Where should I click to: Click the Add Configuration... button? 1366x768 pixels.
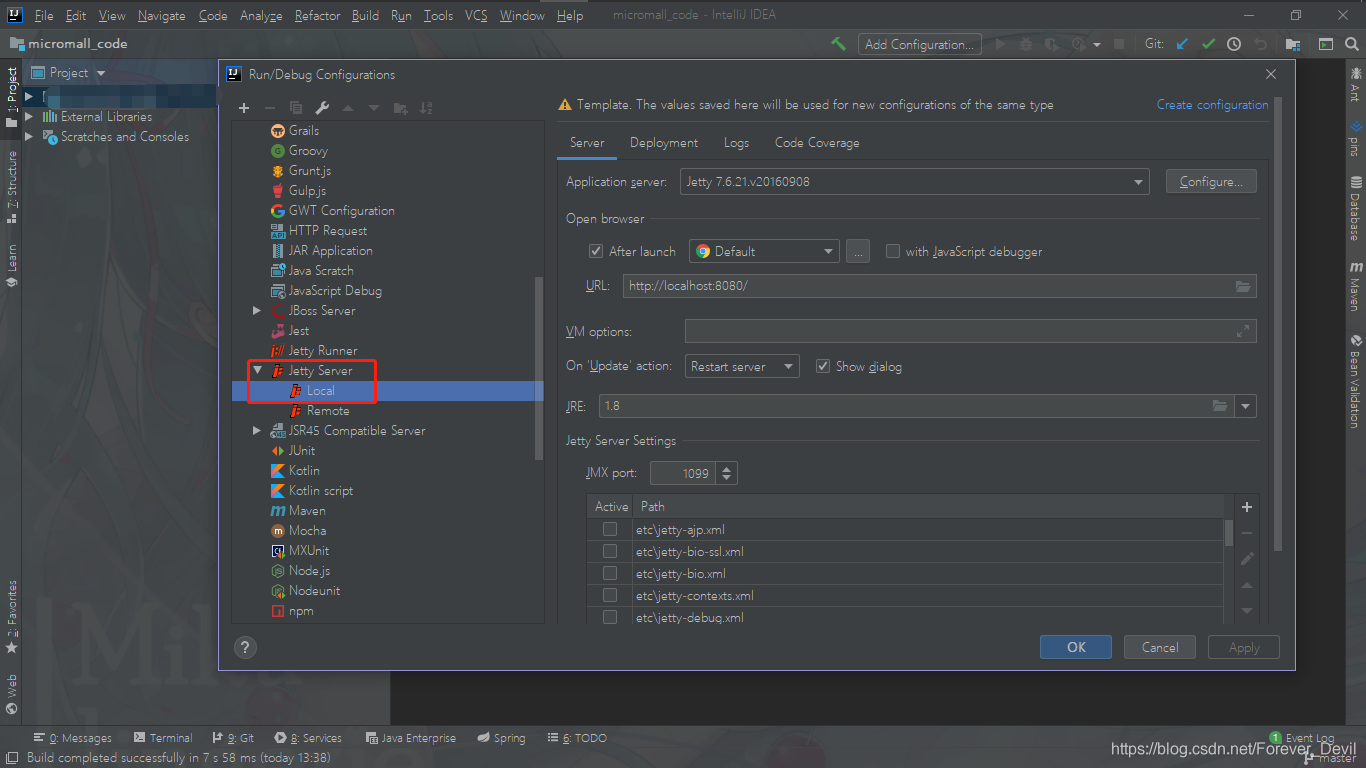[919, 44]
